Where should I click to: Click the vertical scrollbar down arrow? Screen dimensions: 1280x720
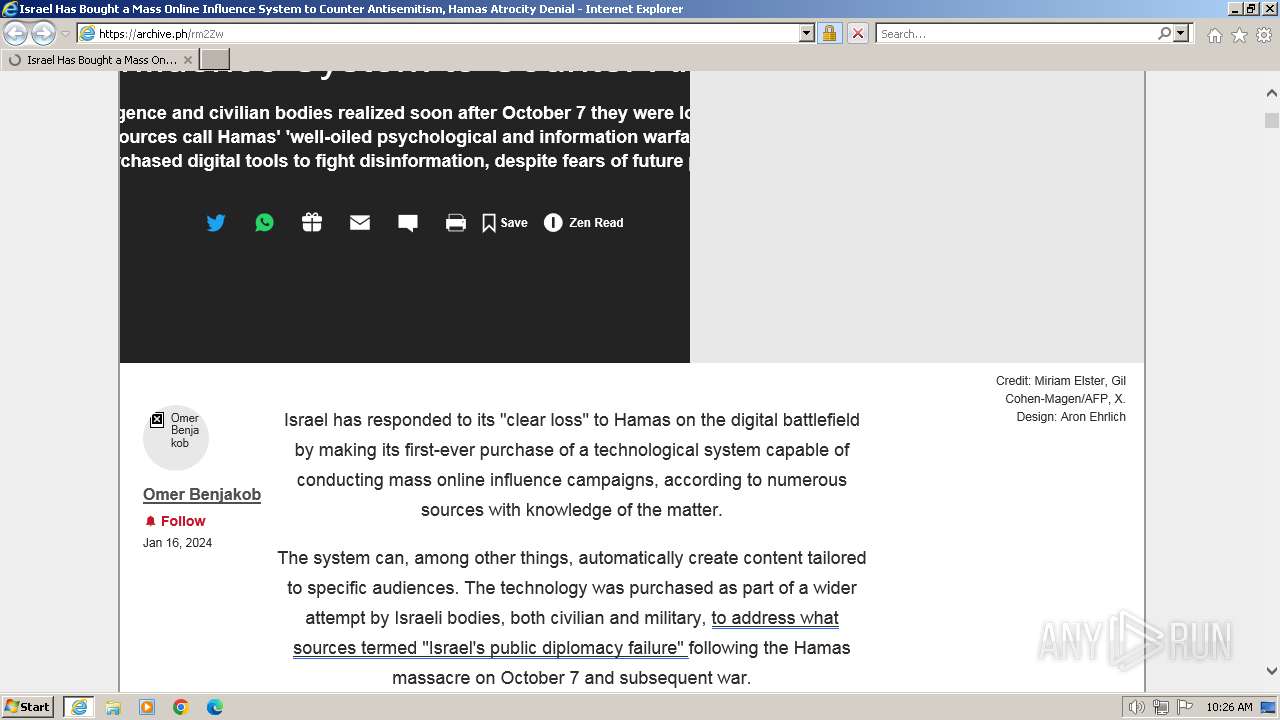(x=1272, y=671)
